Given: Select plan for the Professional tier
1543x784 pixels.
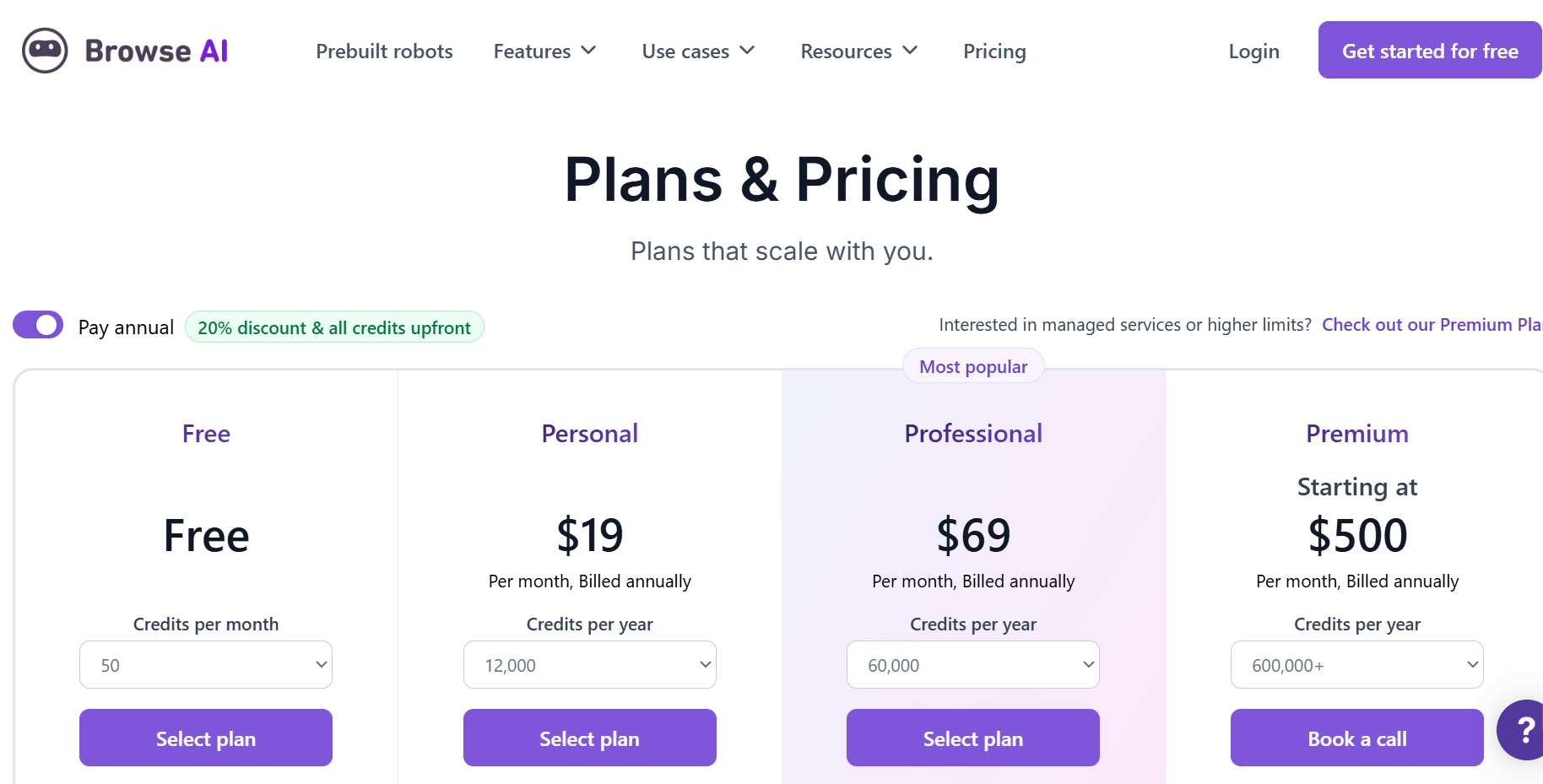Looking at the screenshot, I should (x=972, y=738).
